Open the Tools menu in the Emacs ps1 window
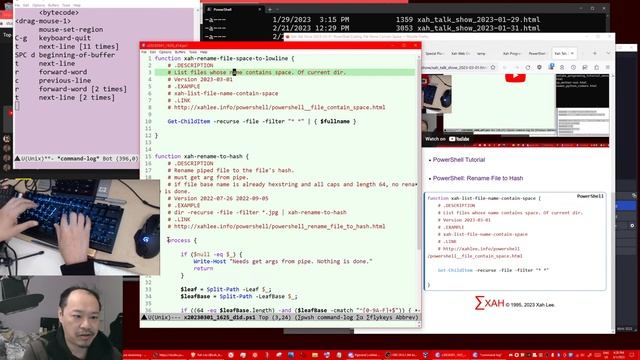This screenshot has height=360, width=640. click(193, 52)
